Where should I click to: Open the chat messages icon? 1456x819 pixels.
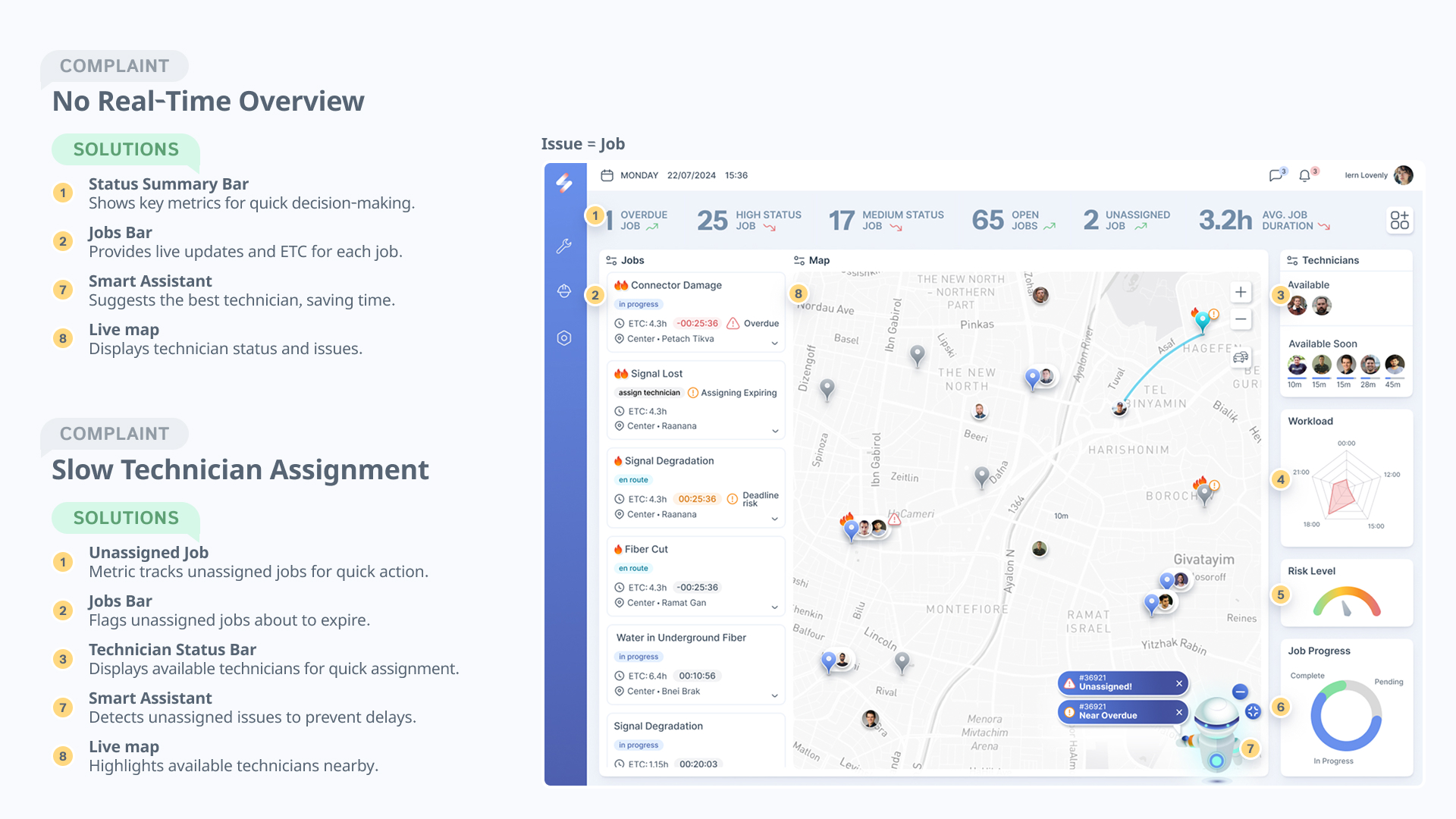click(1276, 176)
